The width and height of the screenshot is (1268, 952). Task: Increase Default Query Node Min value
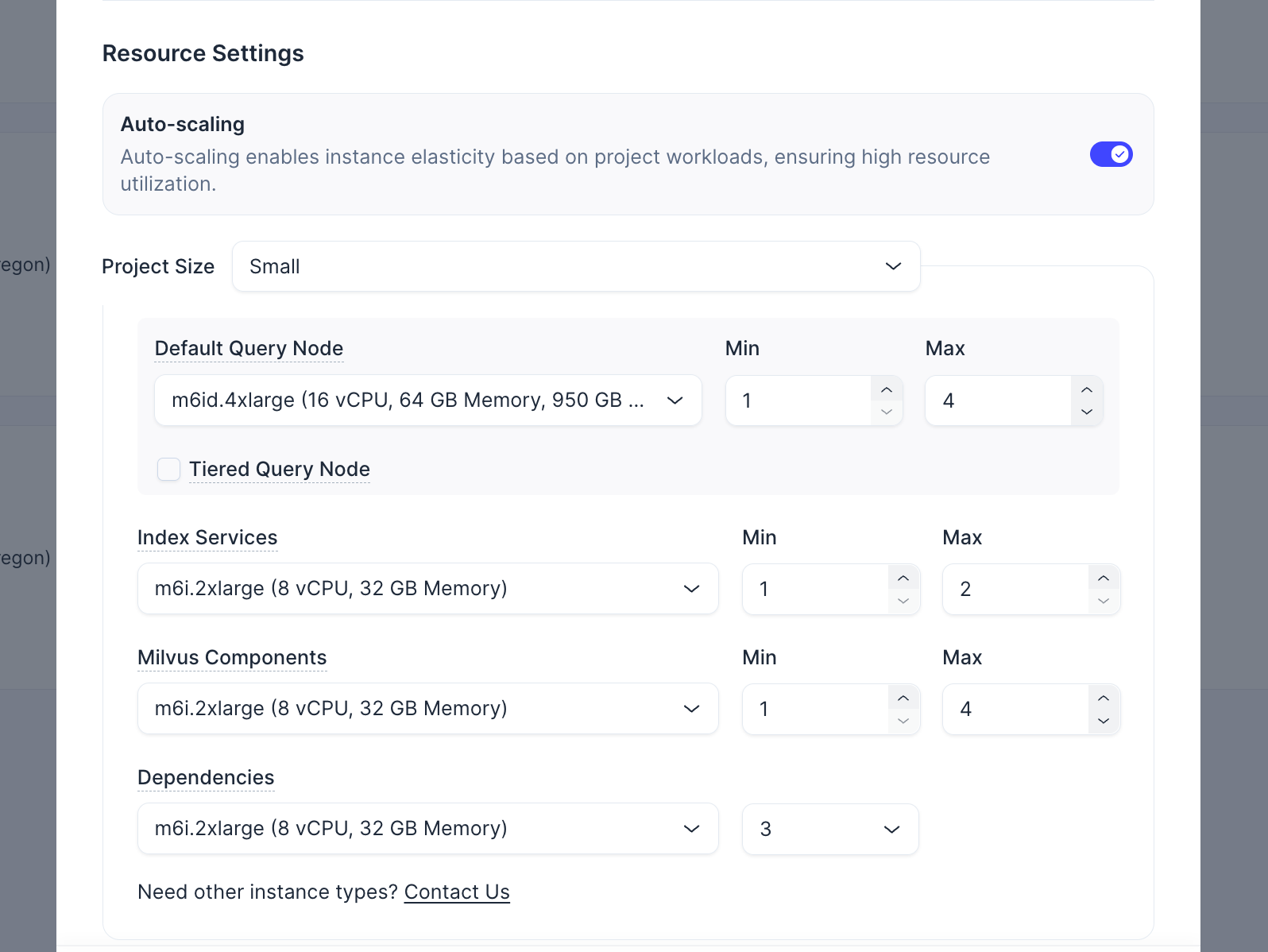click(x=887, y=389)
